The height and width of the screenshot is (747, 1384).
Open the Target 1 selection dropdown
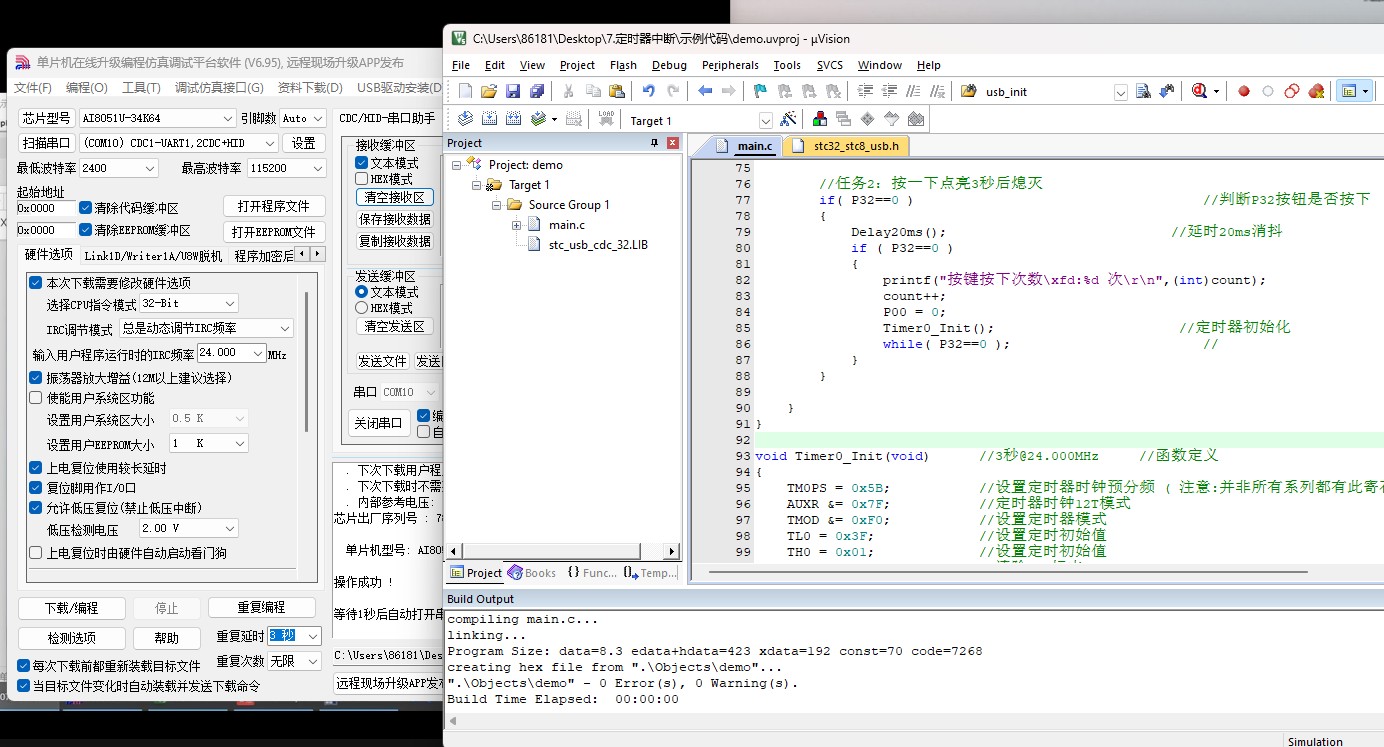pos(699,120)
